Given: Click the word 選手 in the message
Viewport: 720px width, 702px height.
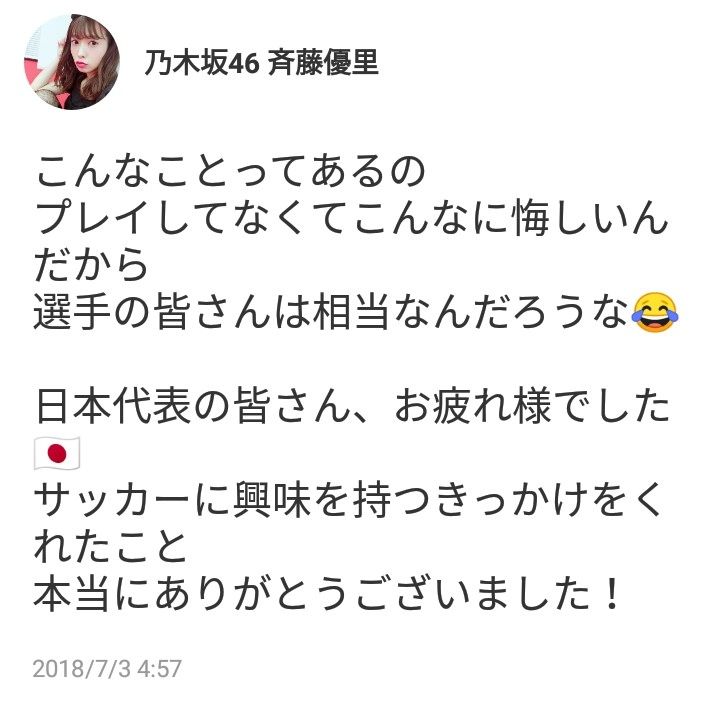Looking at the screenshot, I should coord(72,312).
